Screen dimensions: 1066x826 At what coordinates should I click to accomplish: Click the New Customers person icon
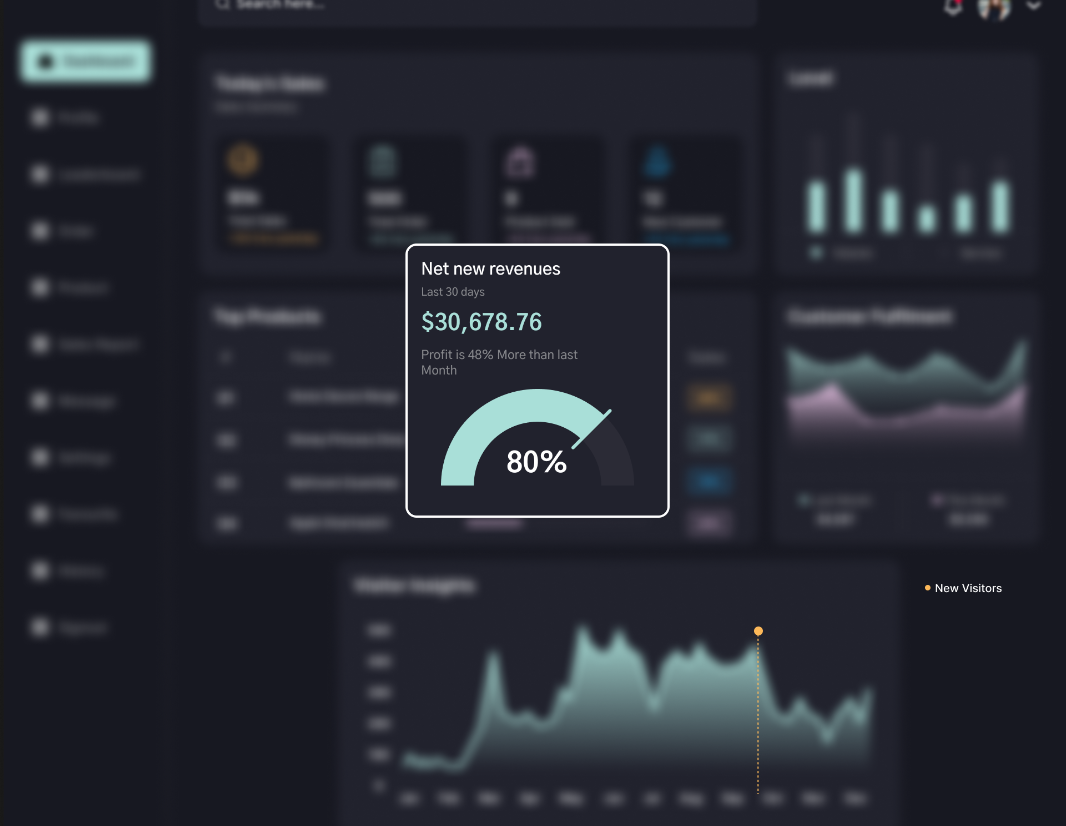pyautogui.click(x=655, y=158)
